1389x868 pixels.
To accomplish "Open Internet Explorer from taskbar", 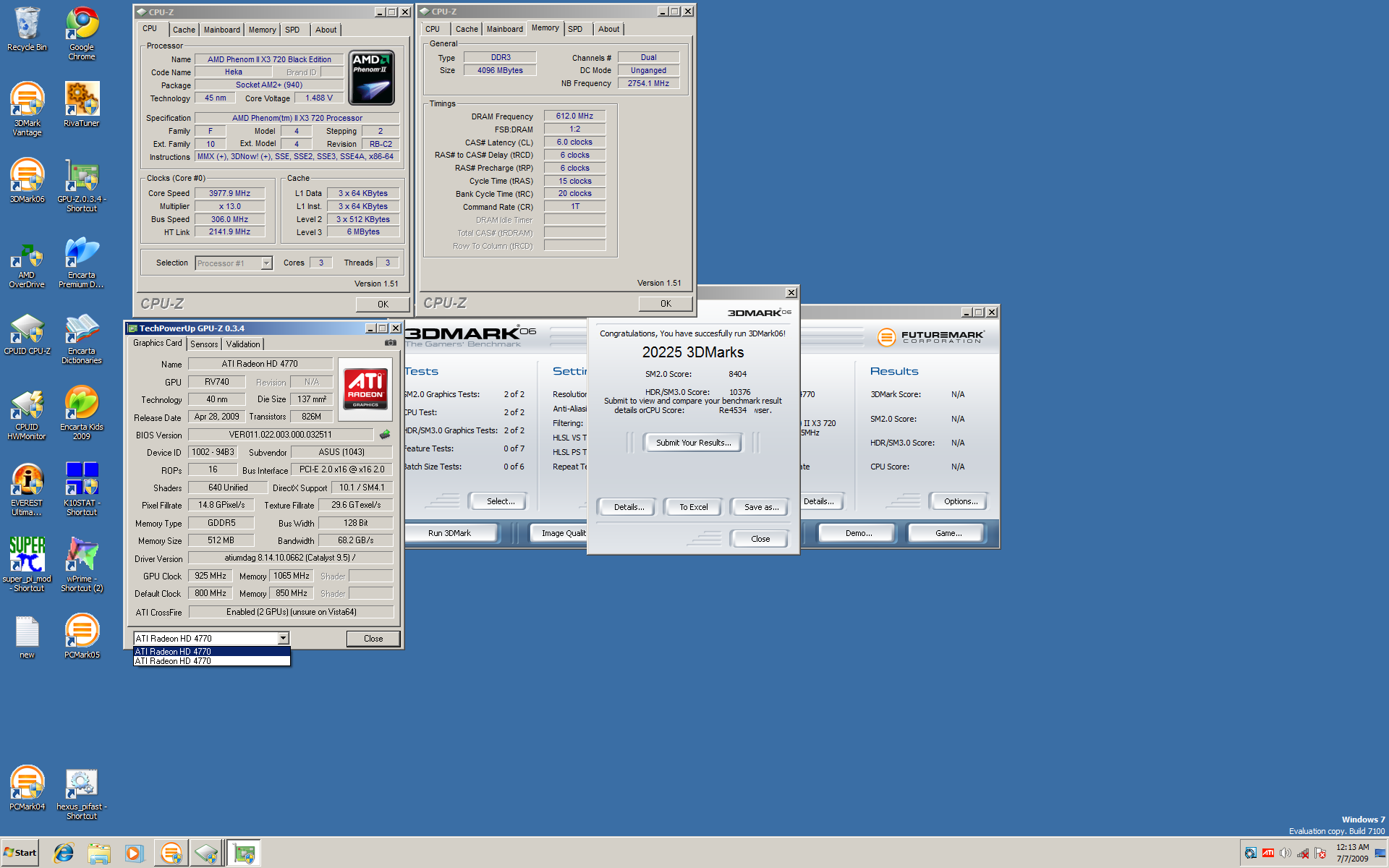I will tap(64, 854).
